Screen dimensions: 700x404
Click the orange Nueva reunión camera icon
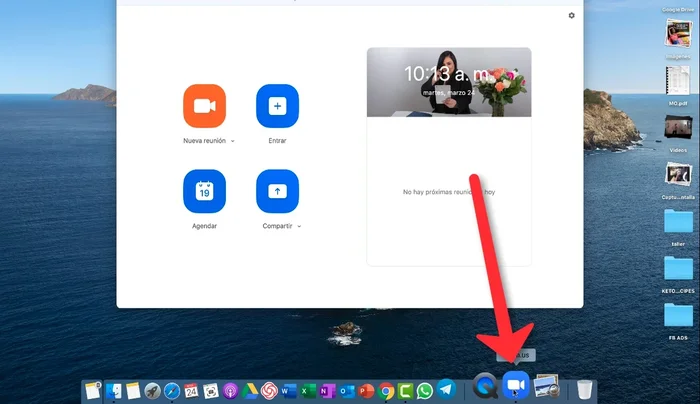pos(204,106)
